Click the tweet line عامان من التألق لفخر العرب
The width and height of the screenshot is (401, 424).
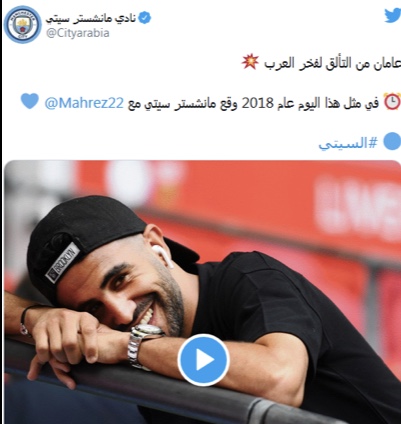(x=333, y=63)
